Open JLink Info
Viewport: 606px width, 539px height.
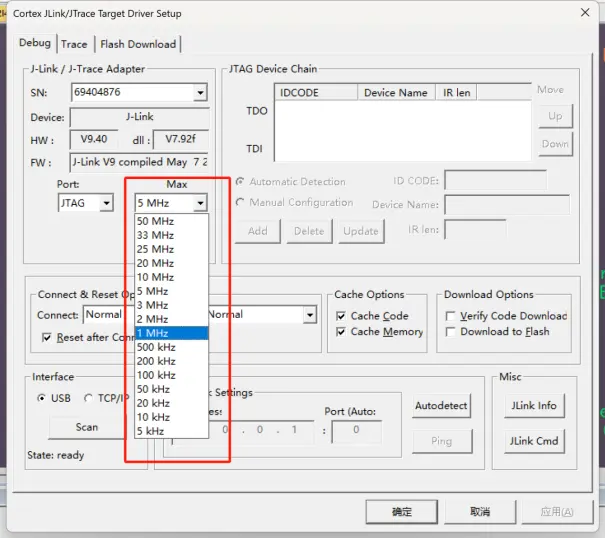534,406
